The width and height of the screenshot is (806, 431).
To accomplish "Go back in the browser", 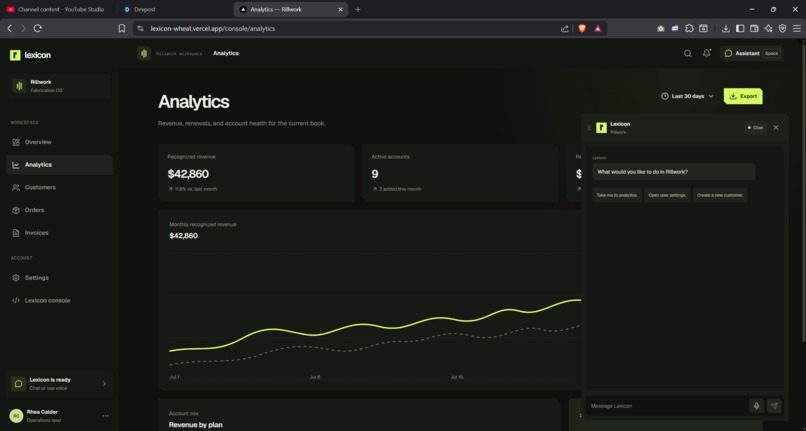I will click(x=9, y=28).
